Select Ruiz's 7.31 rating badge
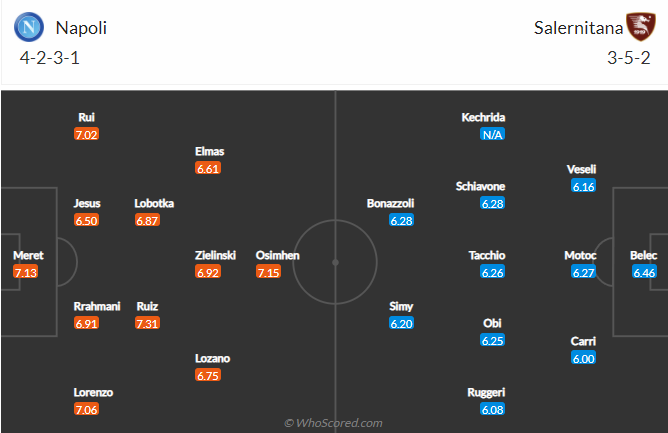The height and width of the screenshot is (433, 668). (147, 323)
